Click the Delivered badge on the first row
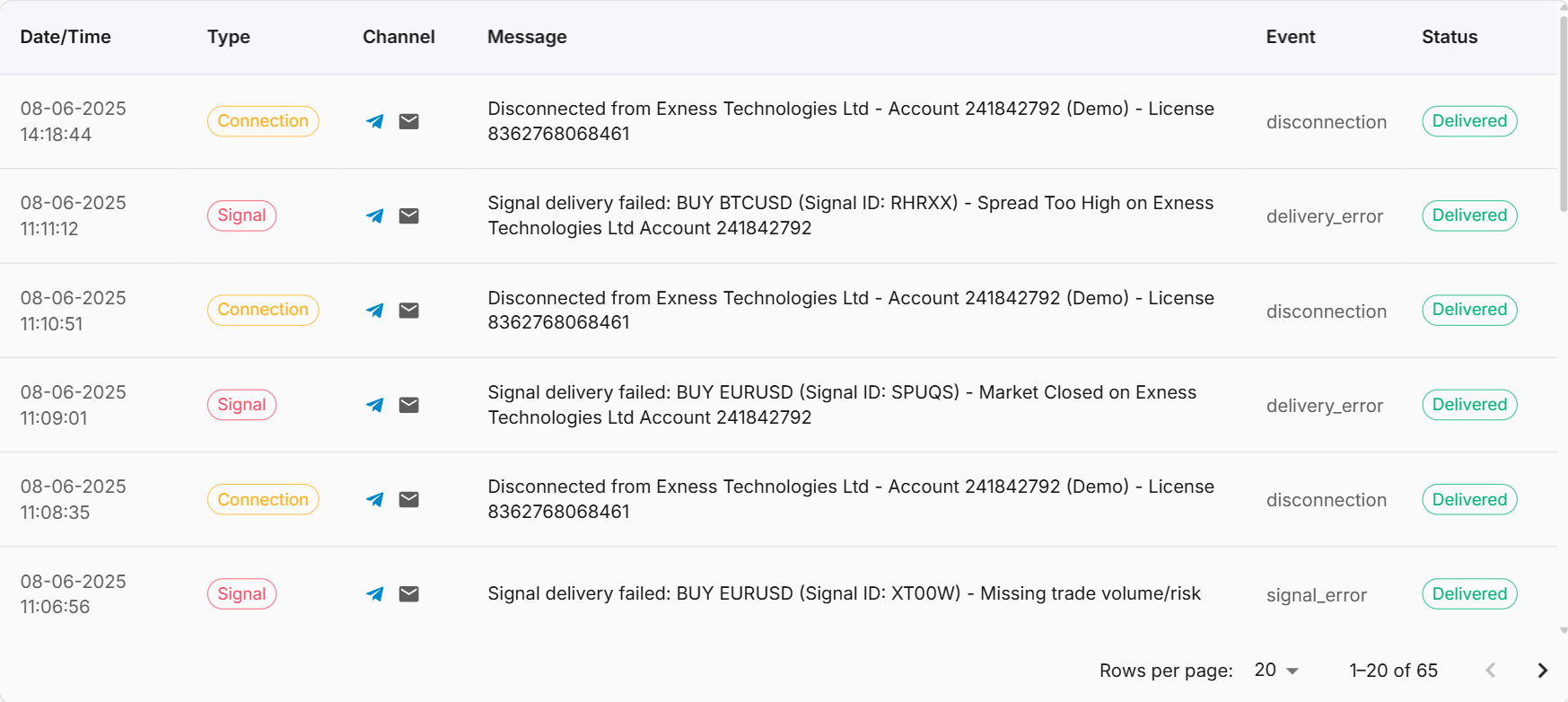The image size is (1568, 702). click(1469, 120)
